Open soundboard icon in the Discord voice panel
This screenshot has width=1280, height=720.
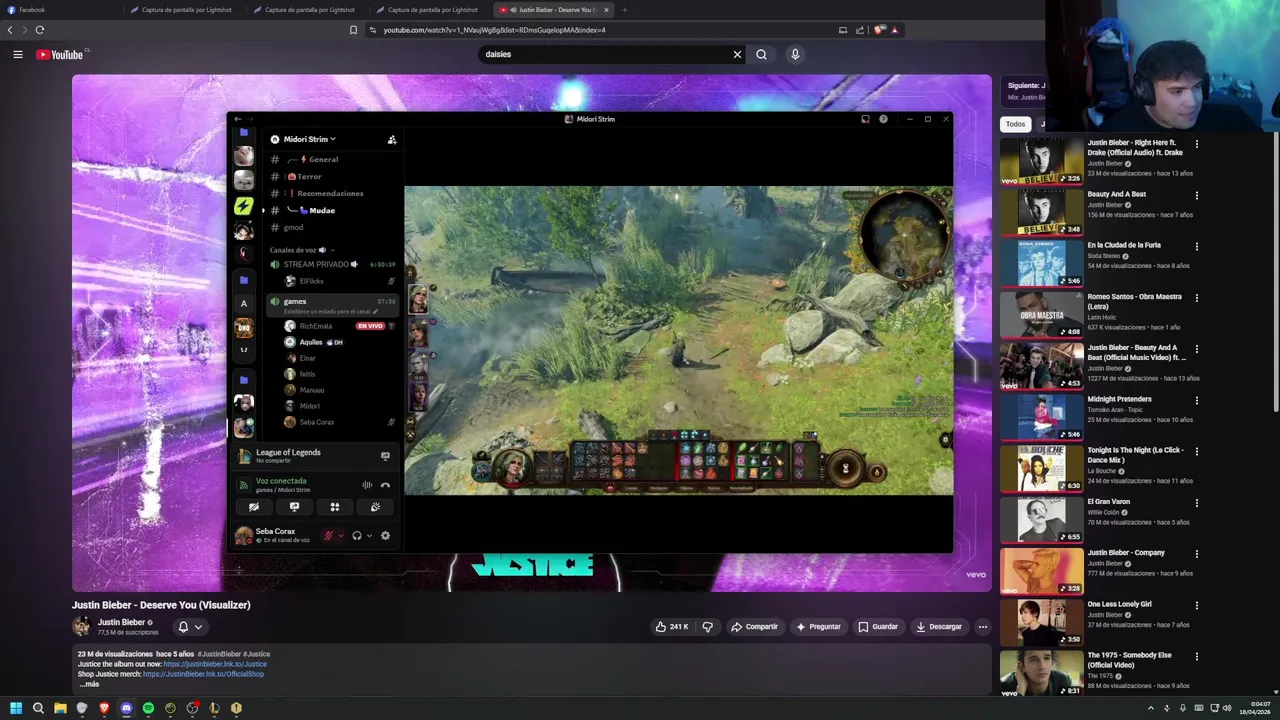[375, 507]
